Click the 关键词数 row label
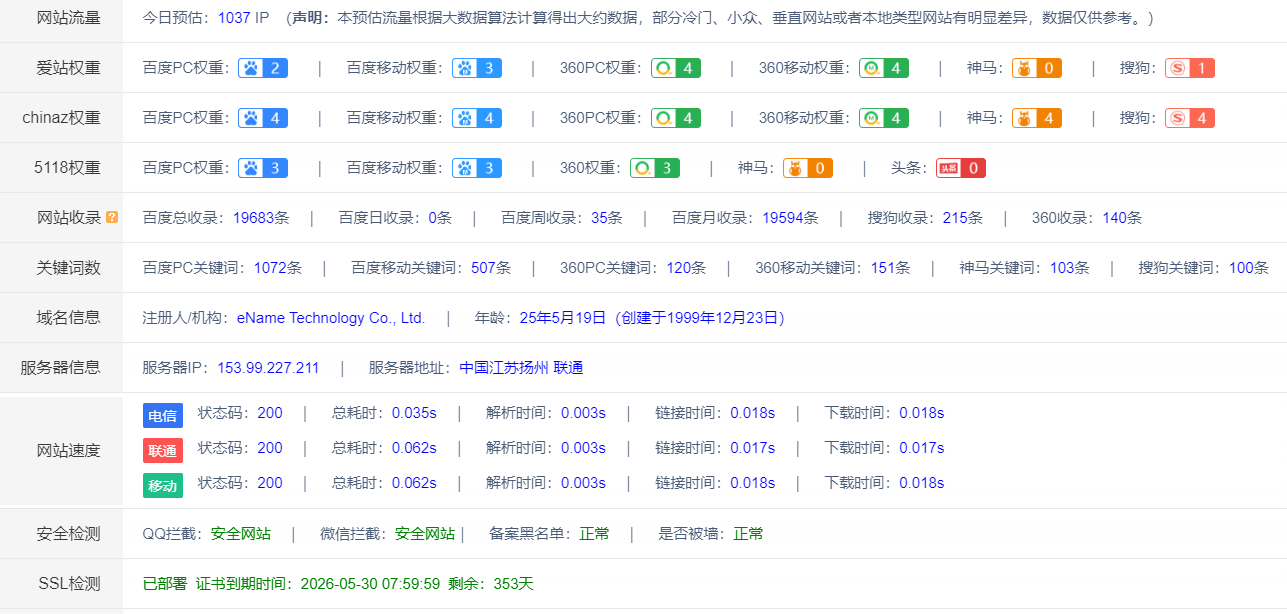1287x614 pixels. (x=69, y=268)
